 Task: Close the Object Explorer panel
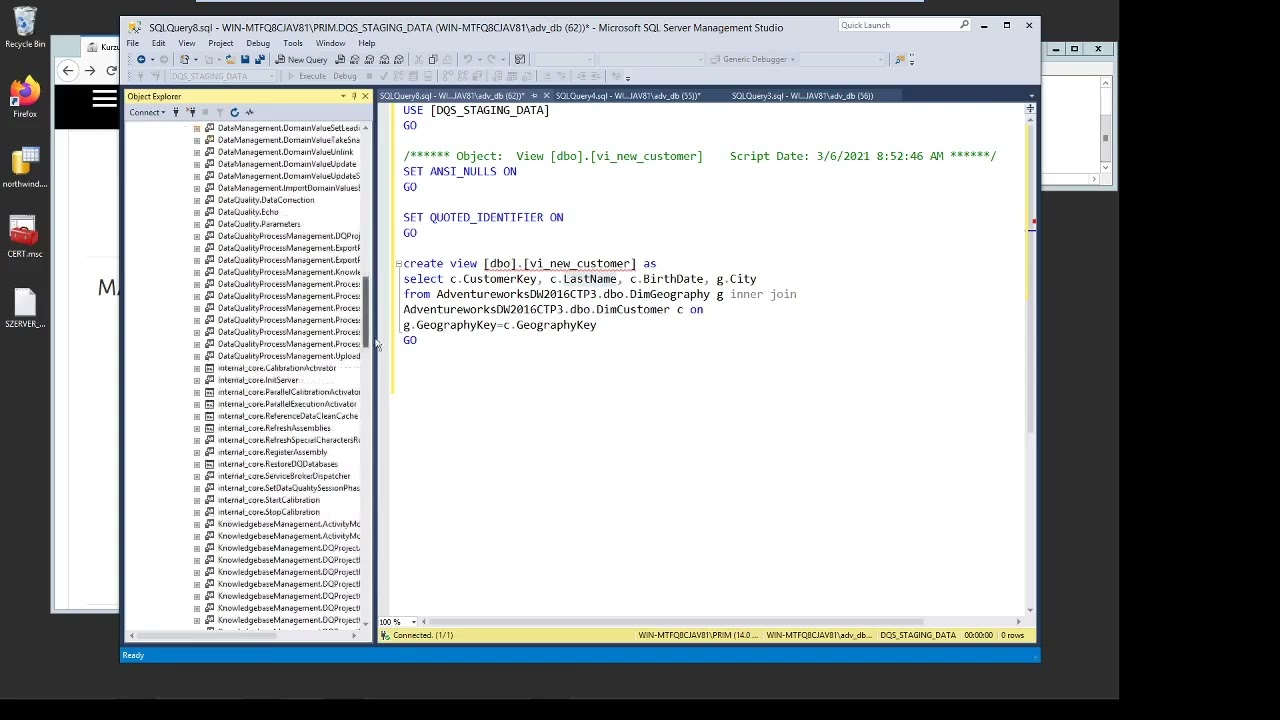pyautogui.click(x=365, y=96)
